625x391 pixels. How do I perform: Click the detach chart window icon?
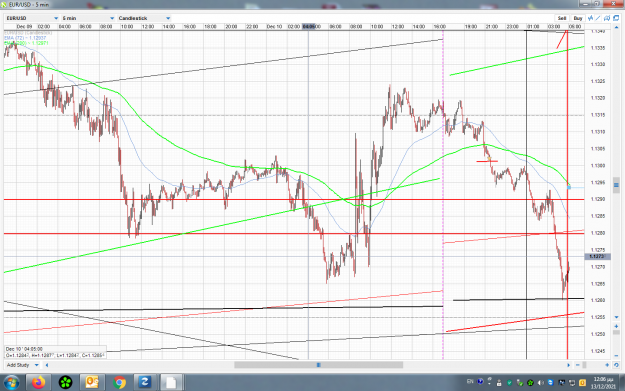[x=616, y=18]
